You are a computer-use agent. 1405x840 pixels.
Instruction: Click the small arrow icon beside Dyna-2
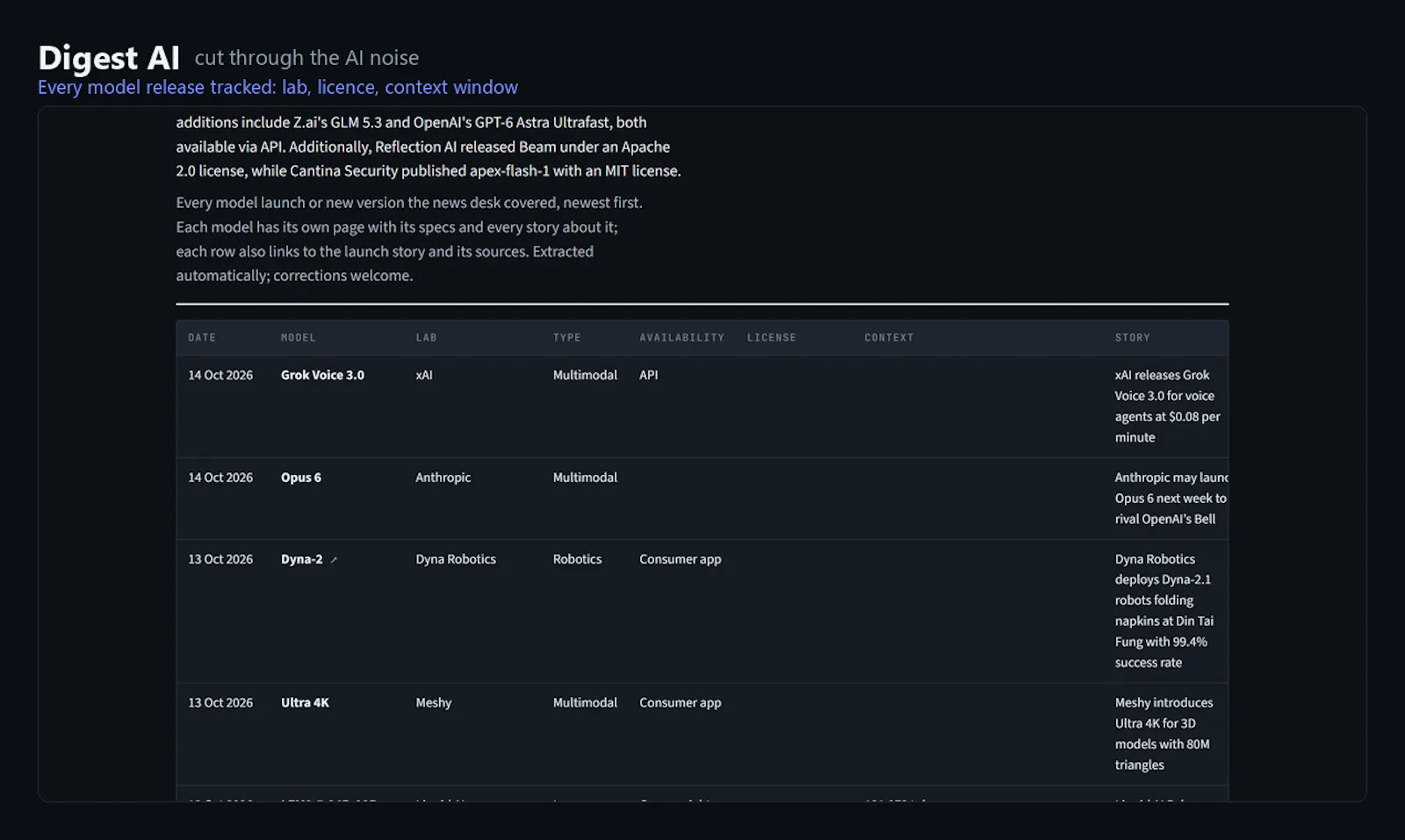click(x=334, y=560)
